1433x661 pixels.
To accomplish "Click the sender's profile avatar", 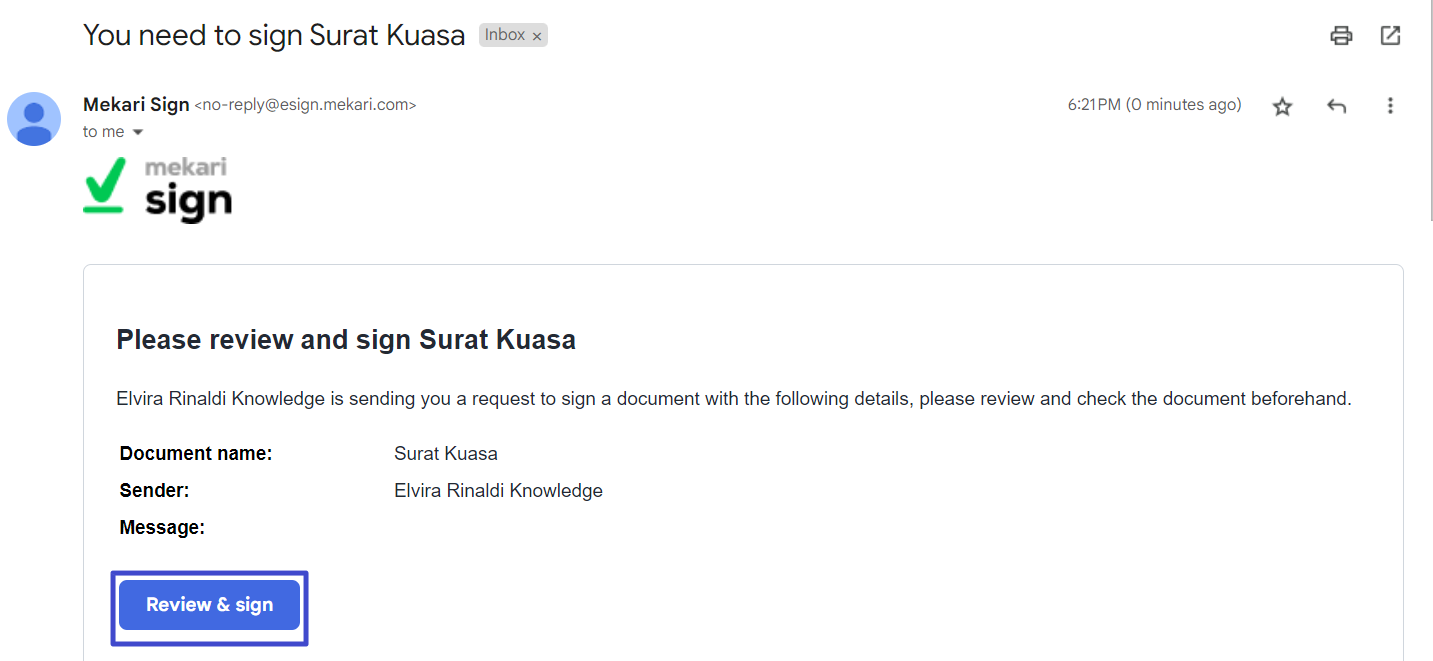I will 34,119.
